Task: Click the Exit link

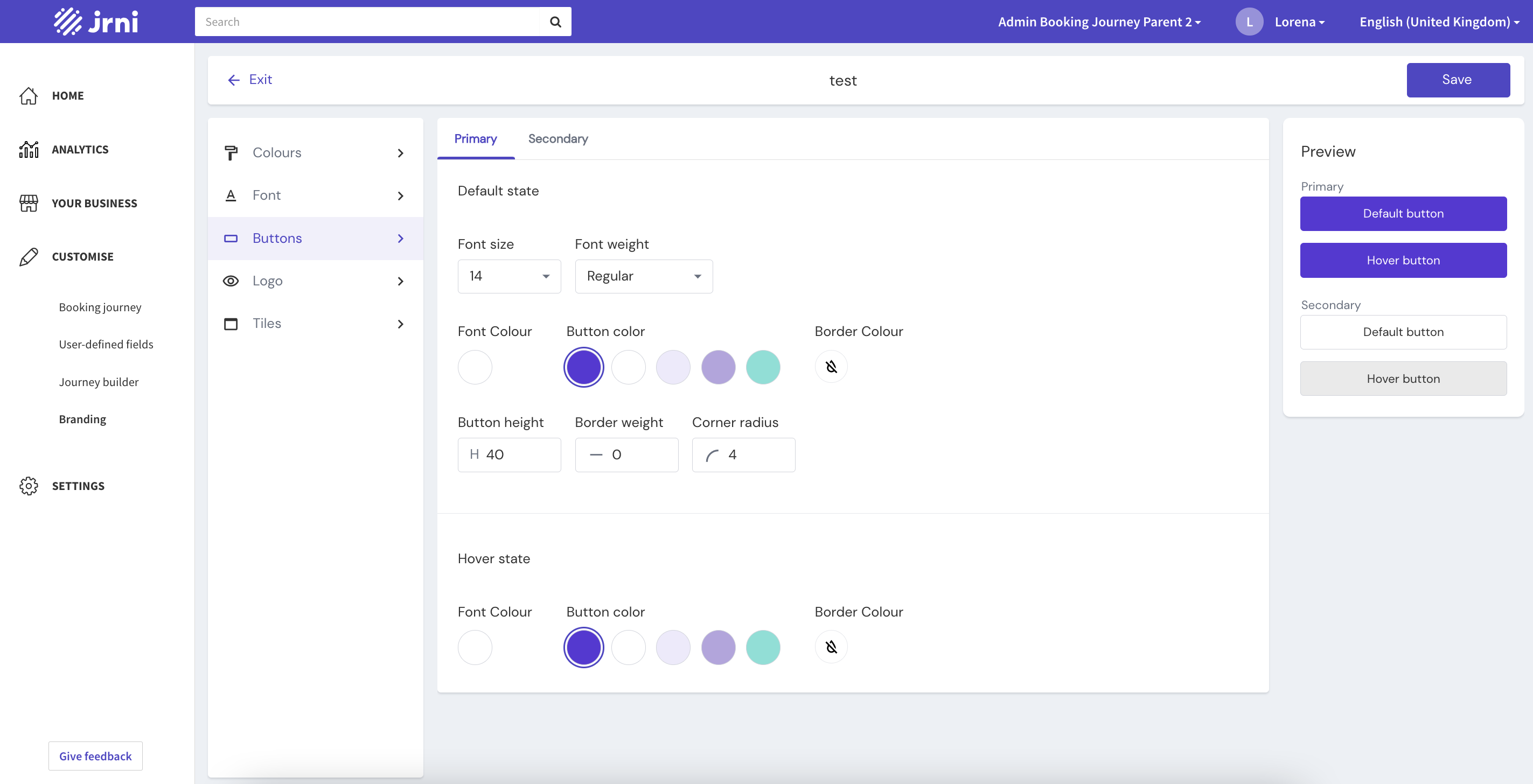Action: coord(261,80)
